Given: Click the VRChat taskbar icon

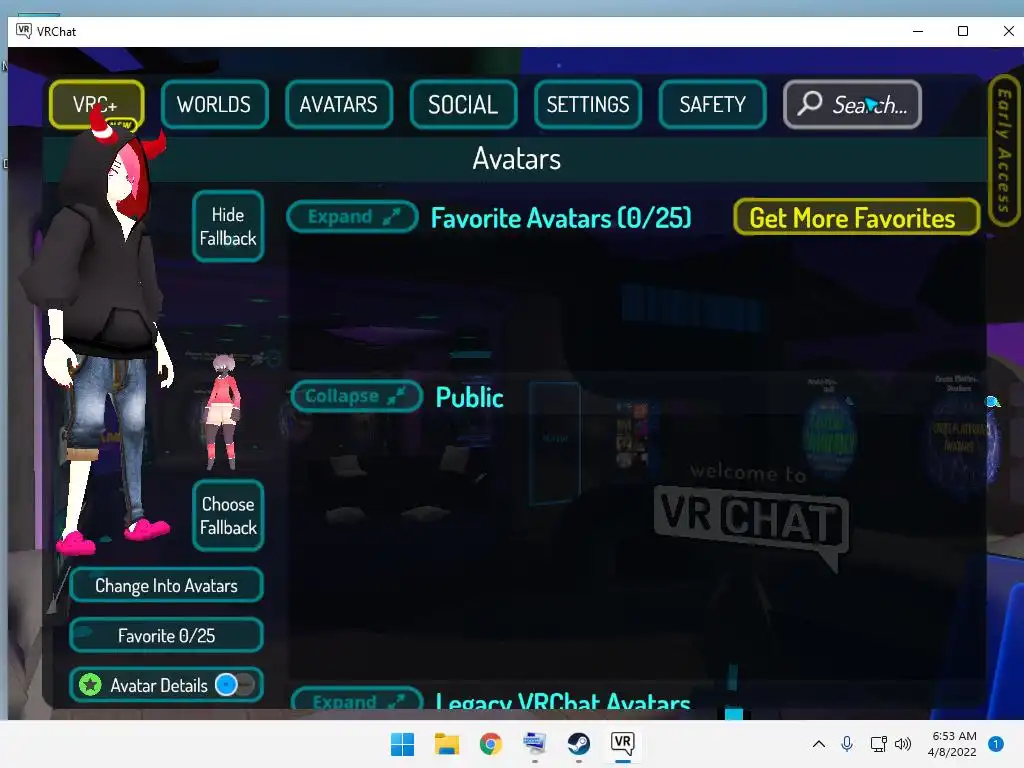Looking at the screenshot, I should [622, 744].
